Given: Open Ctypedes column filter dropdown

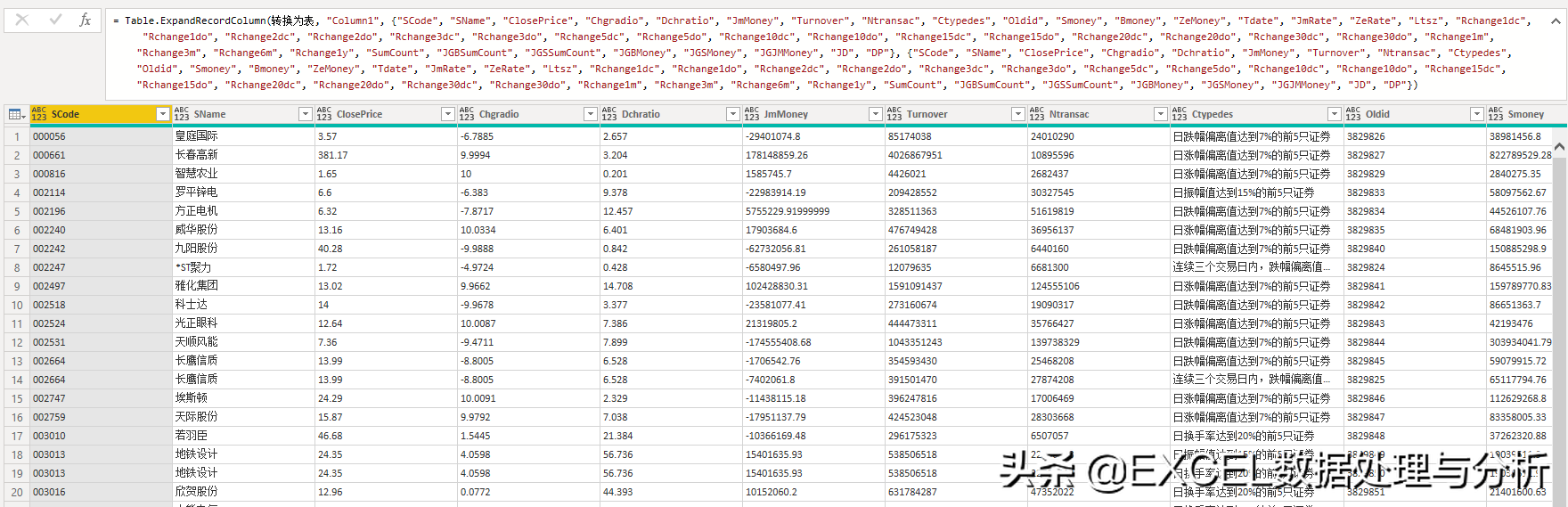Looking at the screenshot, I should coord(1335,114).
